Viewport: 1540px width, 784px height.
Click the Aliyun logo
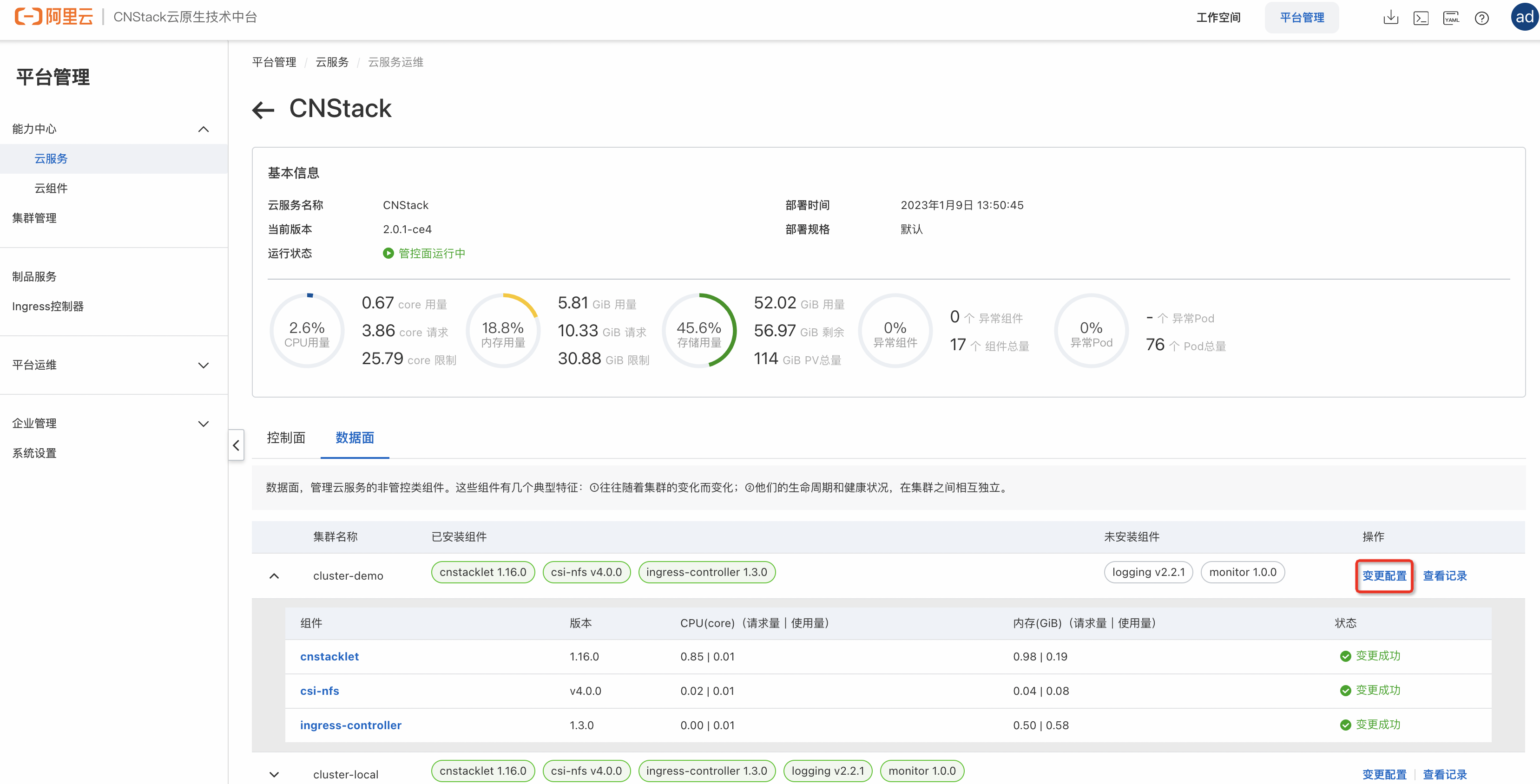(x=54, y=17)
